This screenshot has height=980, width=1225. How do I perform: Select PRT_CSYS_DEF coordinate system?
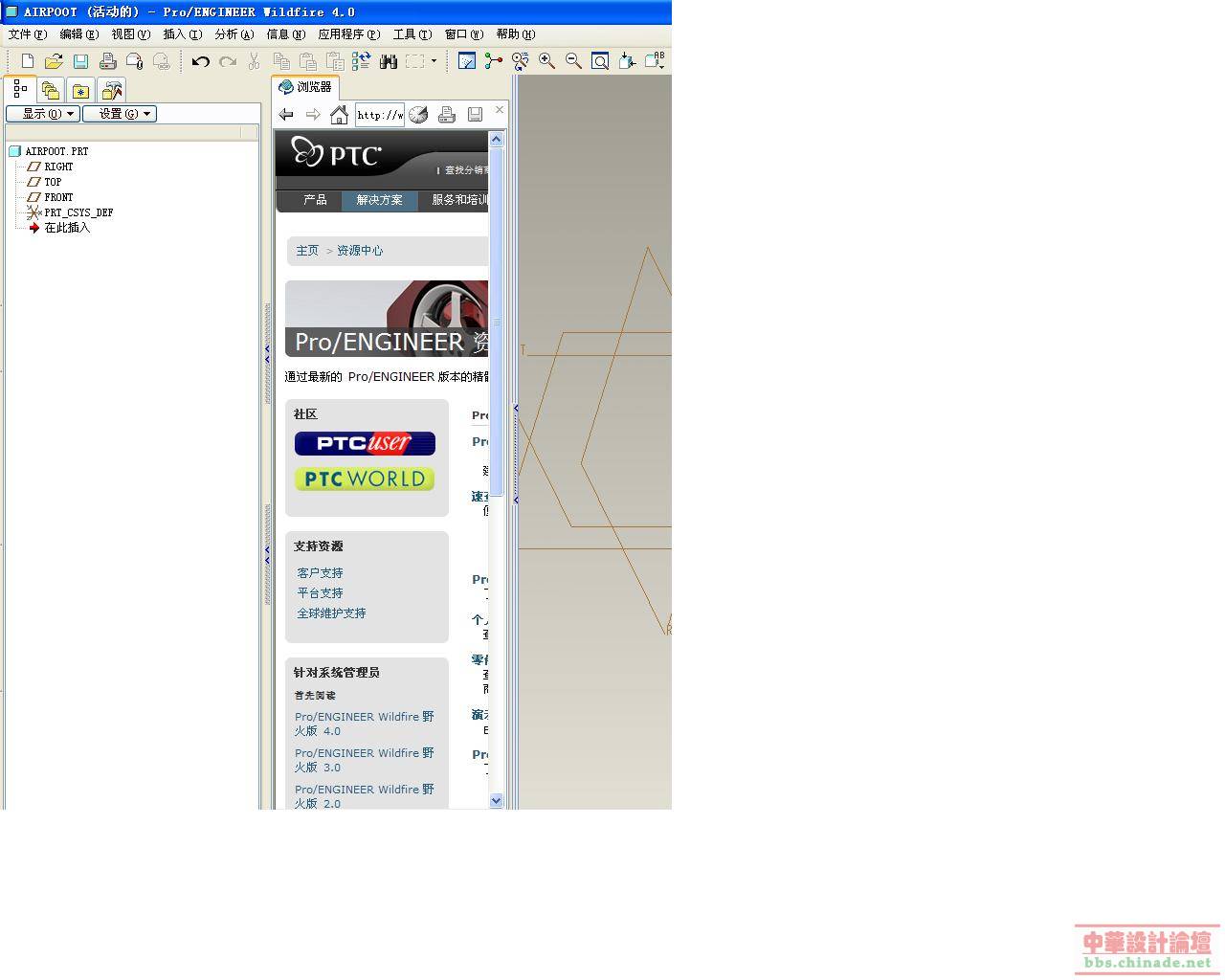pos(70,212)
